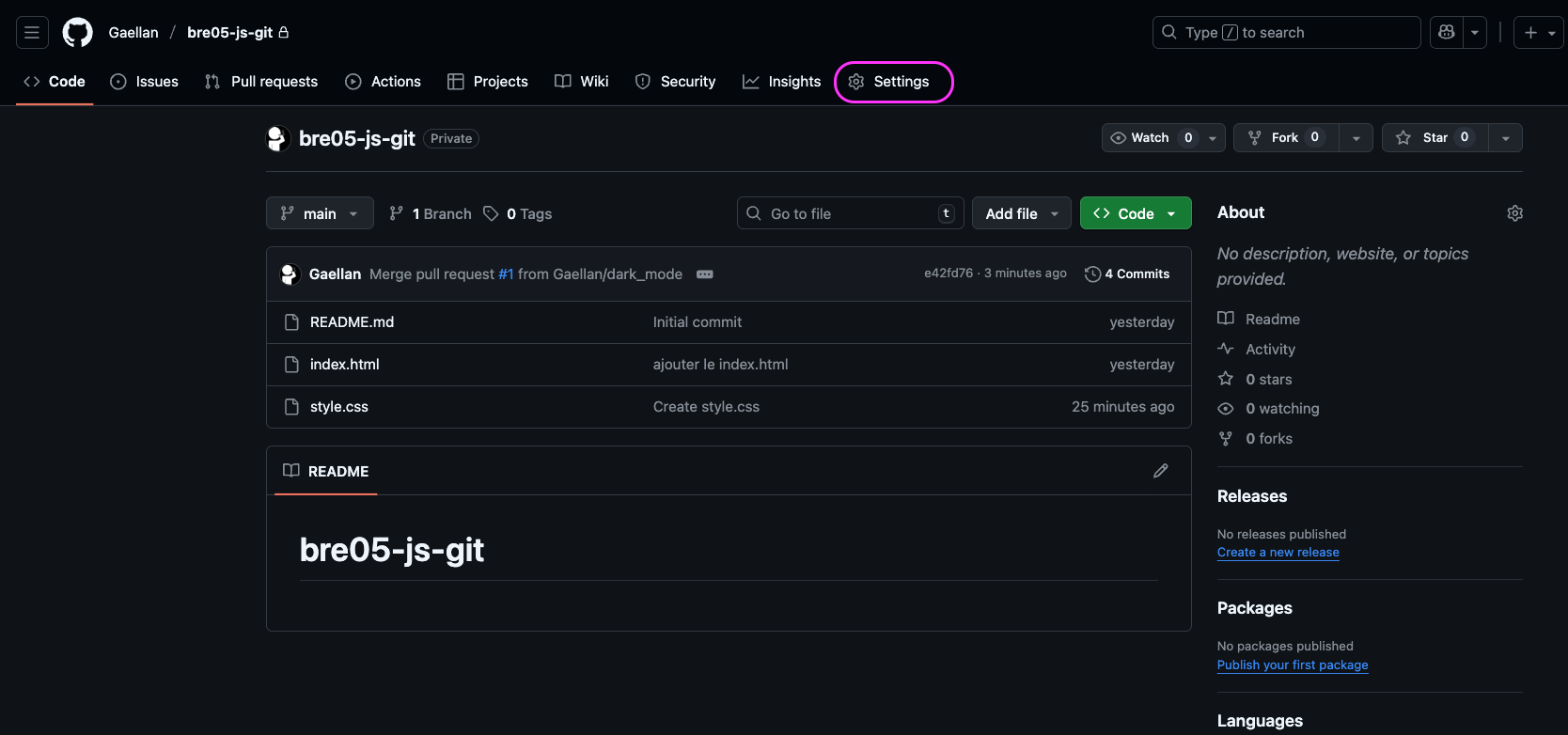
Task: Click the bre05-js-git repository title
Action: click(x=357, y=138)
